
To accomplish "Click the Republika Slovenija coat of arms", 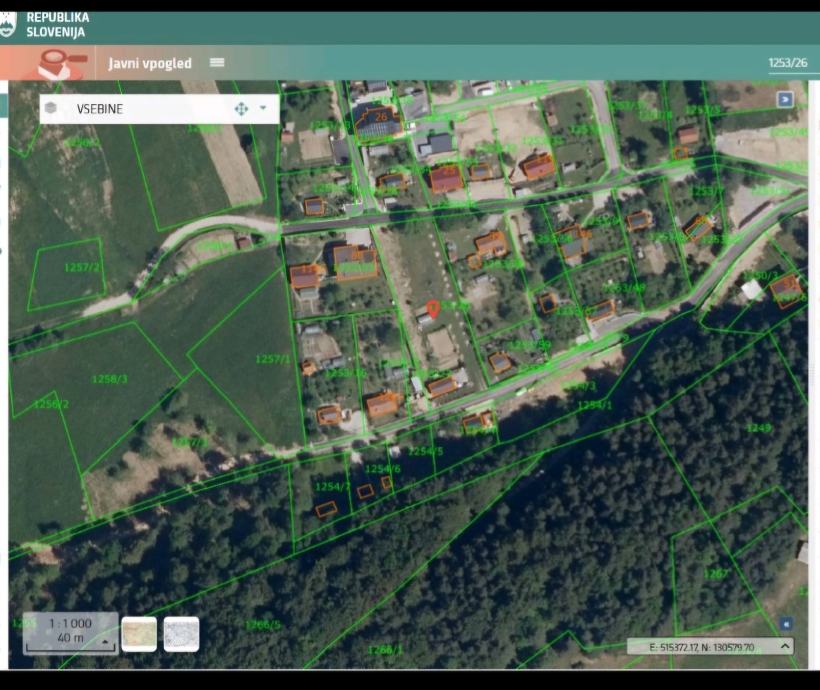I will pos(8,25).
